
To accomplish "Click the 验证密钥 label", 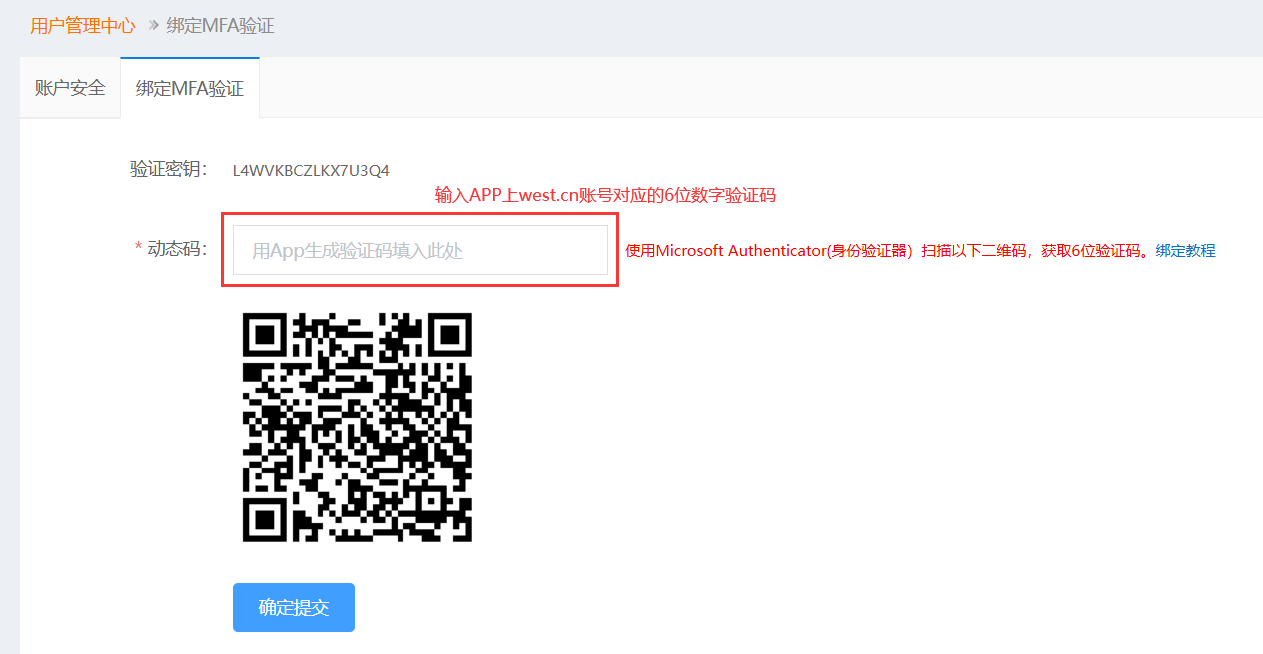I will tap(169, 169).
